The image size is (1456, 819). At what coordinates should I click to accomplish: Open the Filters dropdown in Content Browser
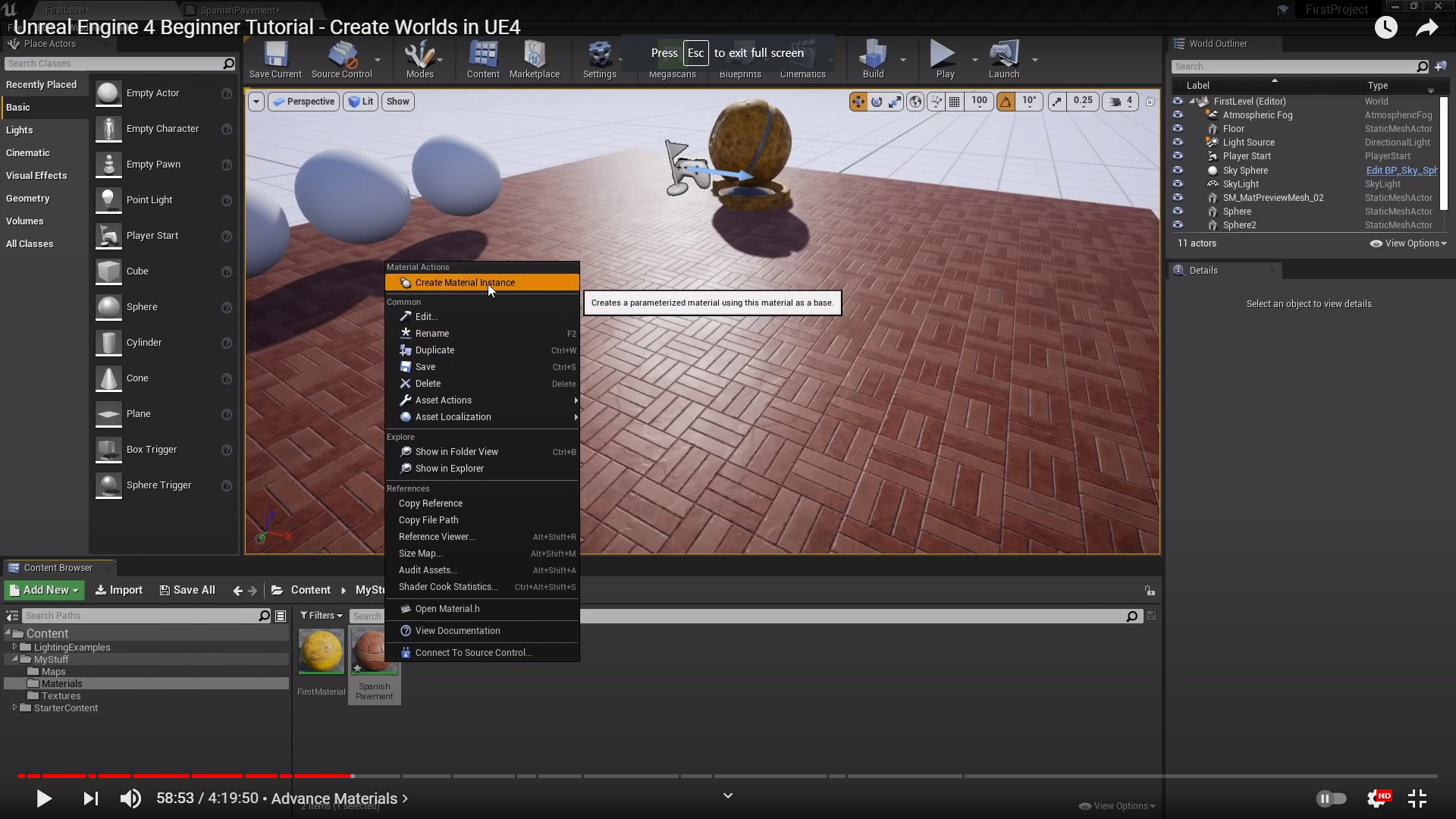321,616
